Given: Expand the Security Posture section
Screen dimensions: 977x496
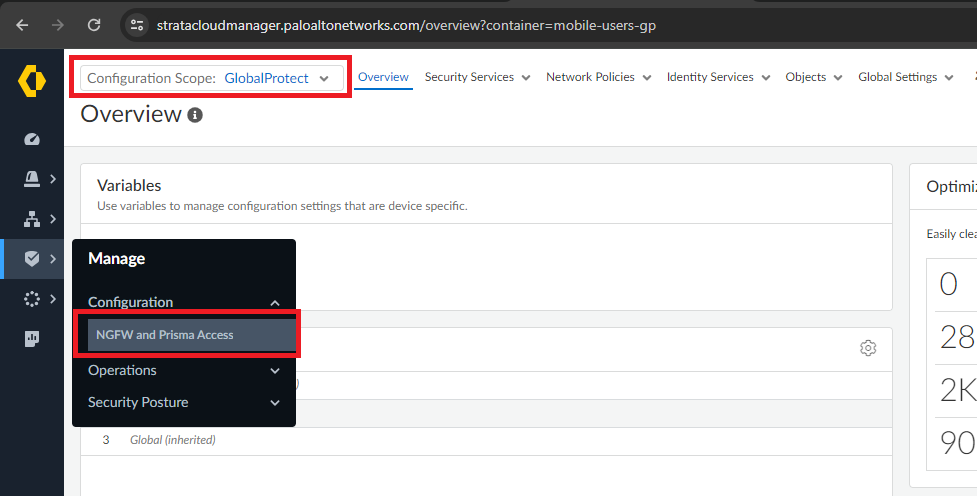Looking at the screenshot, I should point(184,403).
